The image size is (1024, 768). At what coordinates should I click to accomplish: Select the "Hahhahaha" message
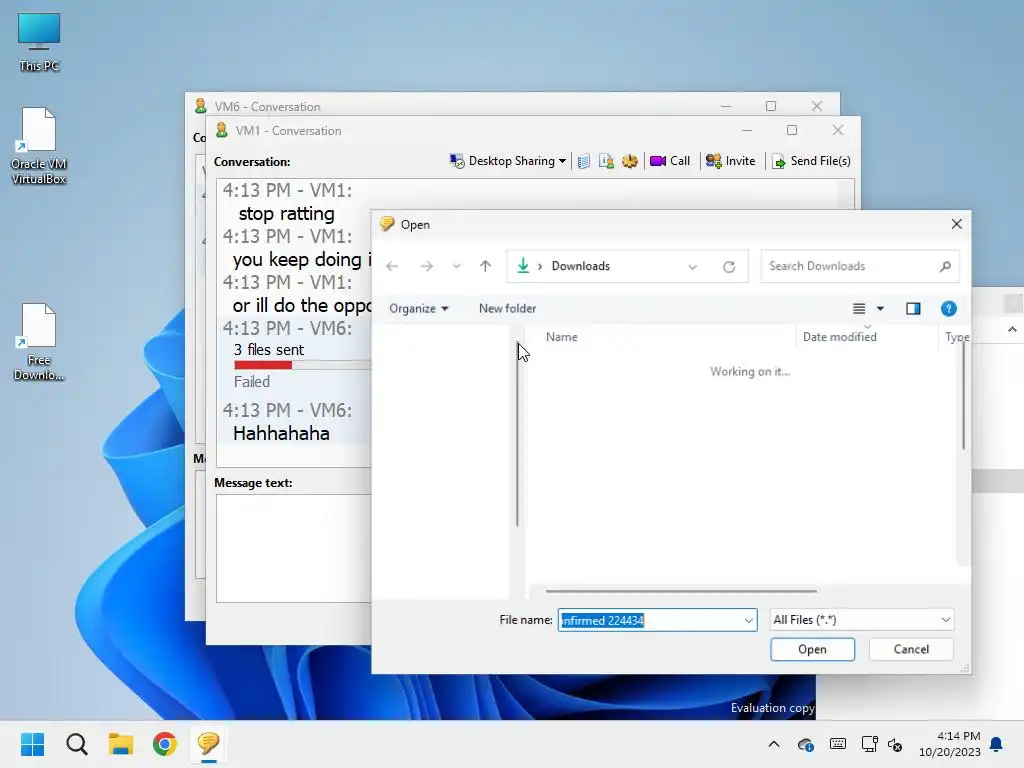click(281, 433)
